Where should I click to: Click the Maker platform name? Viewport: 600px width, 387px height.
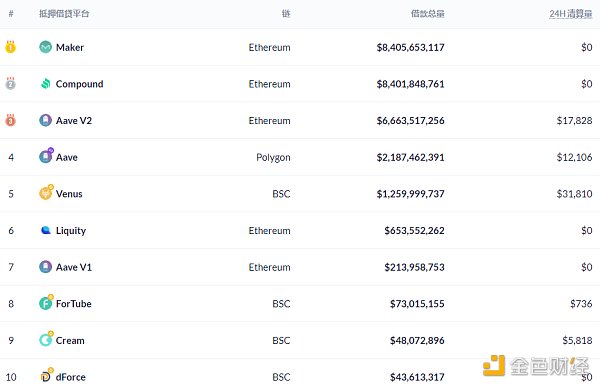(70, 47)
